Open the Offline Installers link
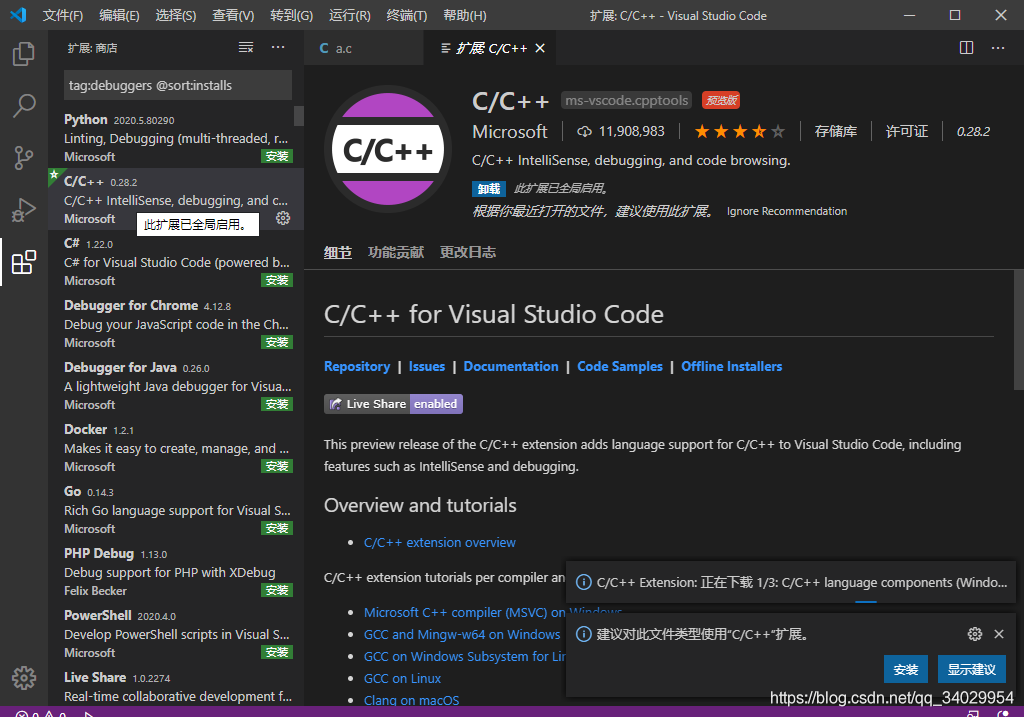The image size is (1024, 717). (x=731, y=366)
